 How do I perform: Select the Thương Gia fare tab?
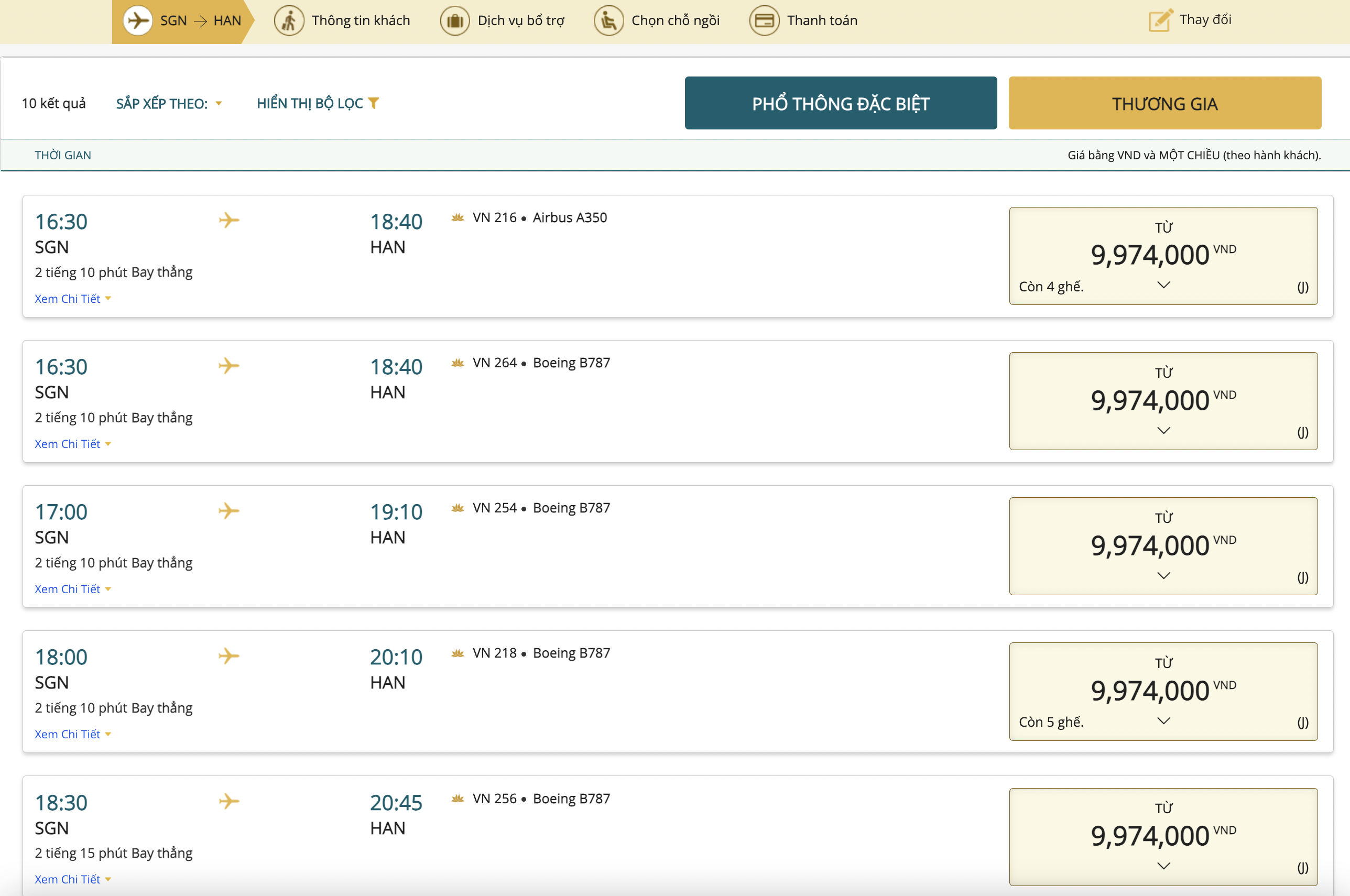[x=1164, y=103]
